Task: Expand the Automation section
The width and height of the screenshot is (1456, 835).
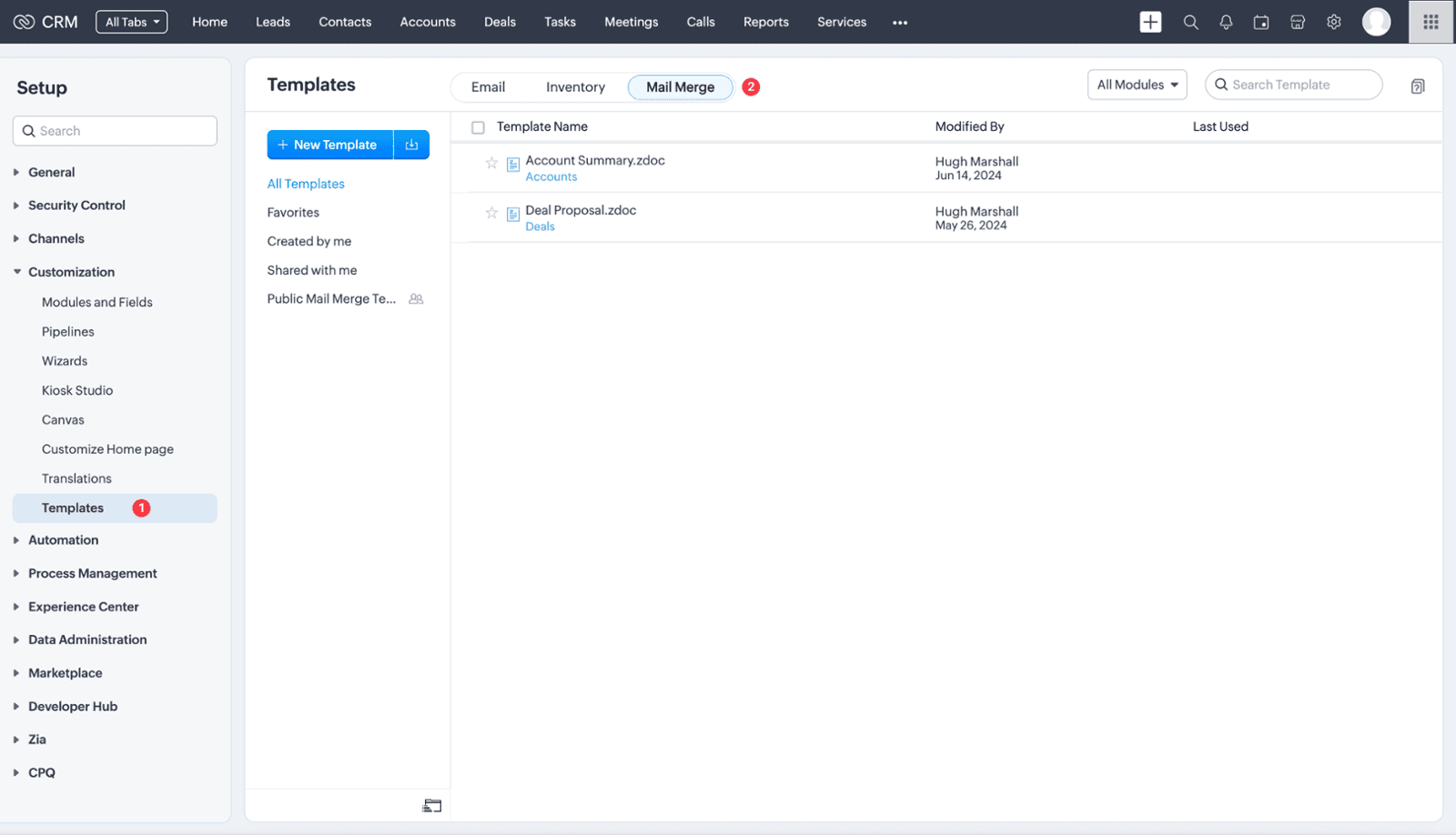Action: (x=63, y=540)
